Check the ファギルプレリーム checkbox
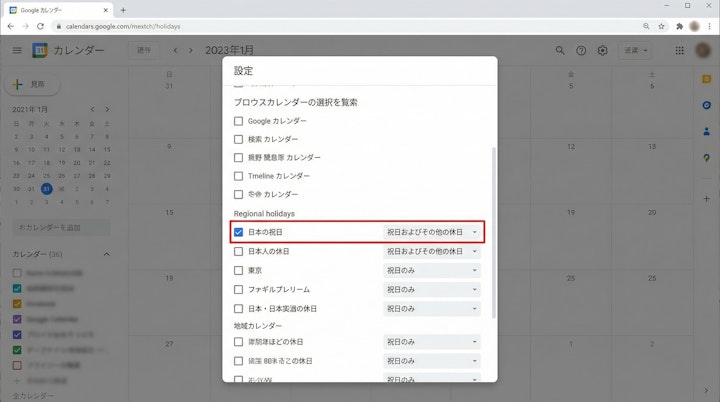 point(238,289)
